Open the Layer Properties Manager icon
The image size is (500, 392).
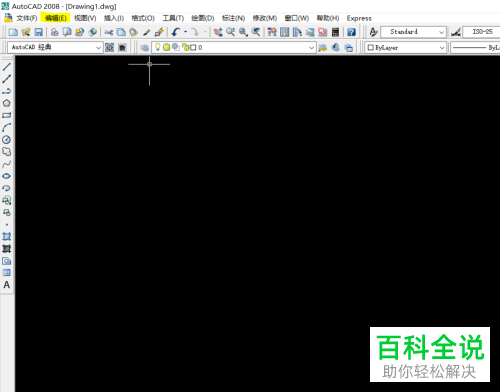[x=145, y=48]
